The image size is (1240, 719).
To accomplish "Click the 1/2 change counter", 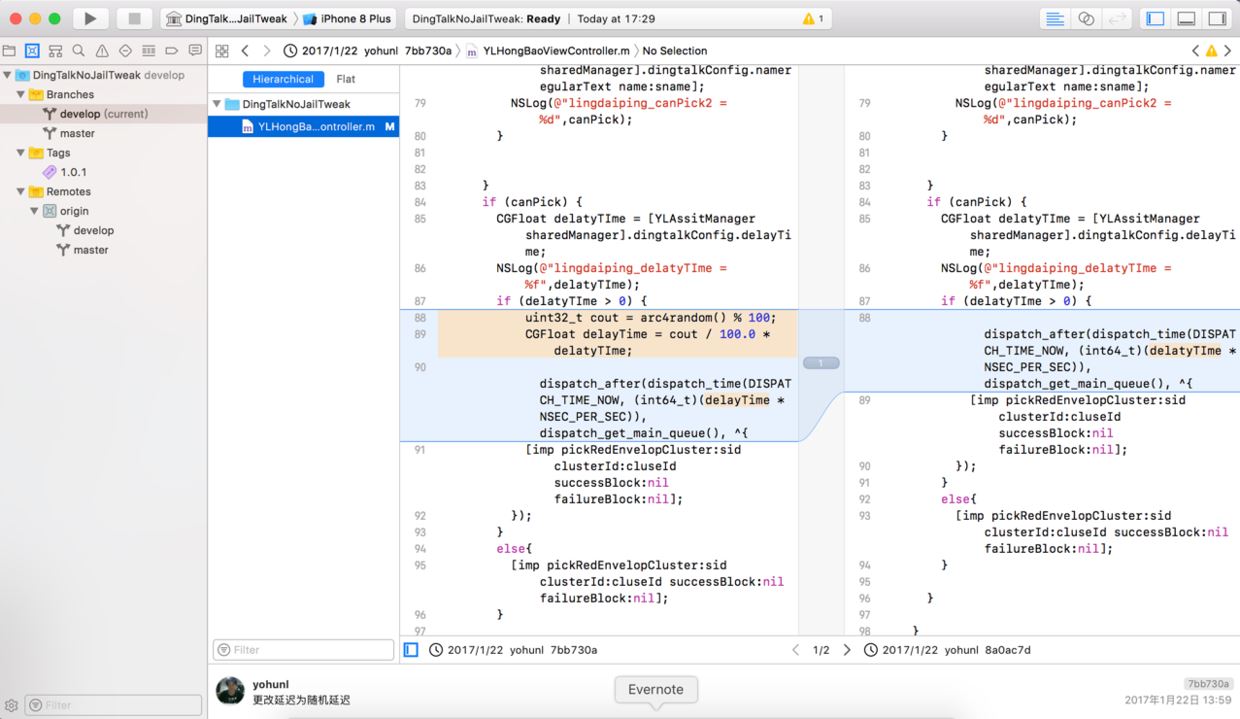I will click(x=821, y=650).
